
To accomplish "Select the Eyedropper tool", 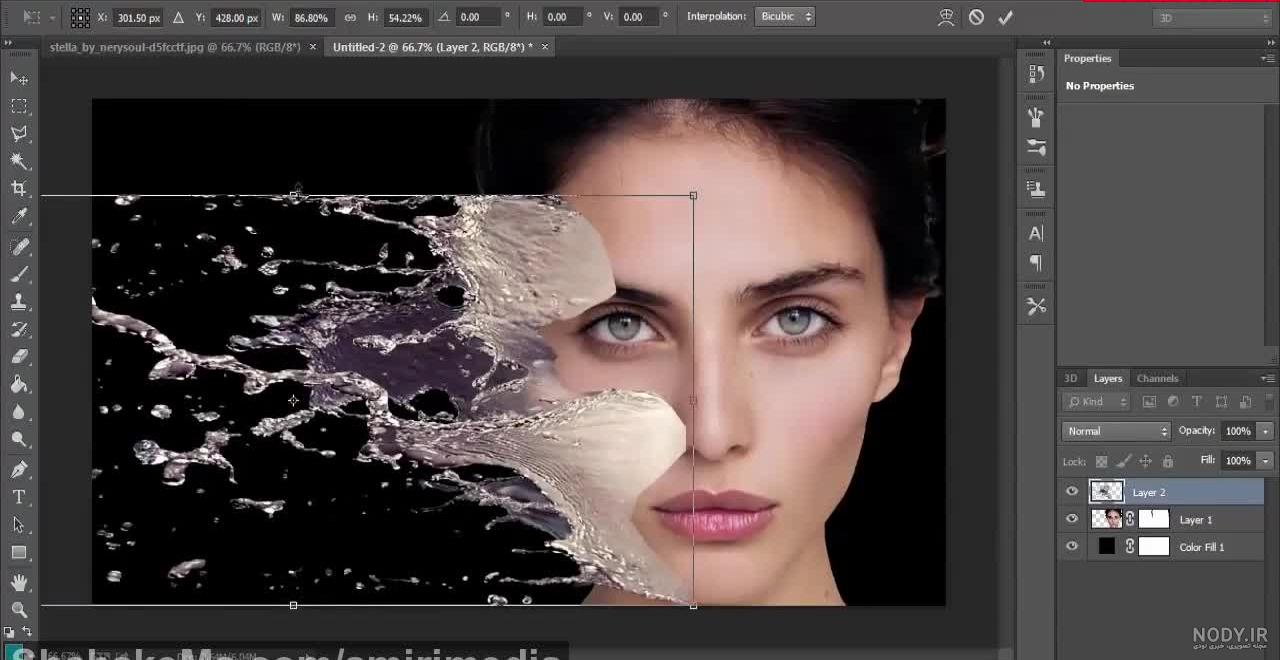I will (19, 216).
